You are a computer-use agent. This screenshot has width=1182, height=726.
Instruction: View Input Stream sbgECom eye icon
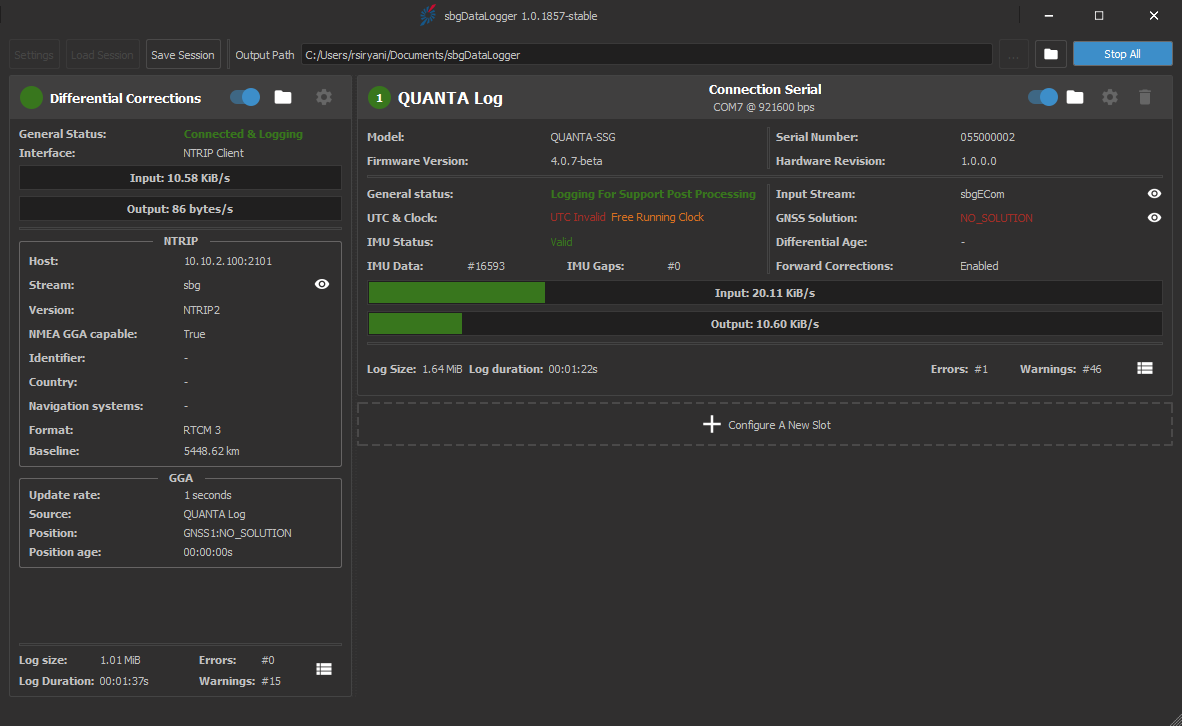click(x=1154, y=194)
